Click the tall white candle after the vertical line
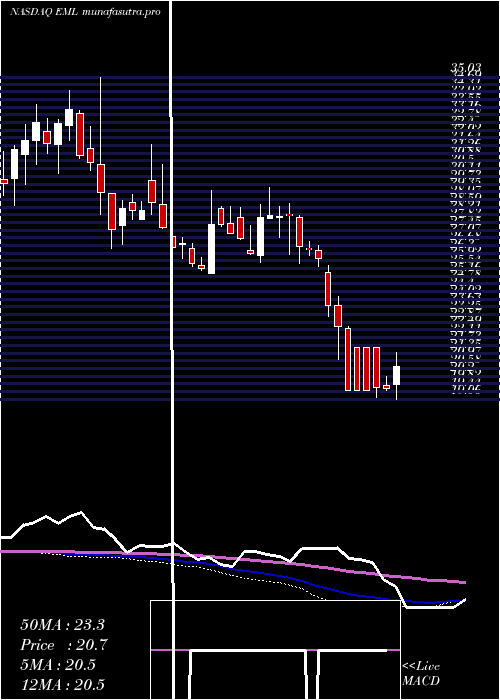This screenshot has width=500, height=700. 211,249
